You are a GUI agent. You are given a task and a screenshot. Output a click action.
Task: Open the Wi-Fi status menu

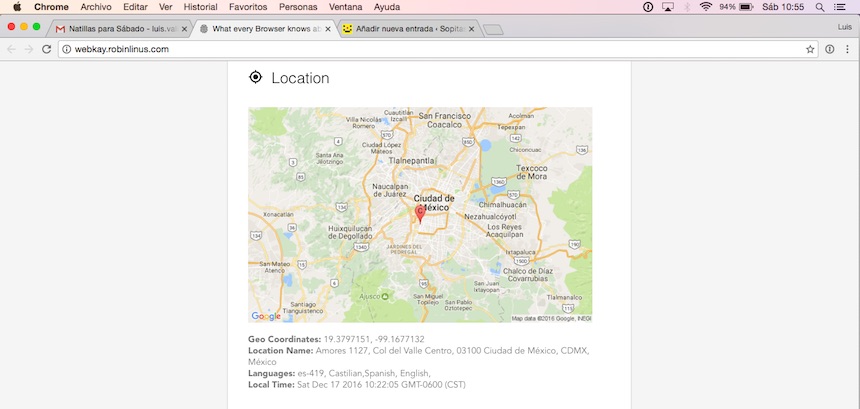705,6
